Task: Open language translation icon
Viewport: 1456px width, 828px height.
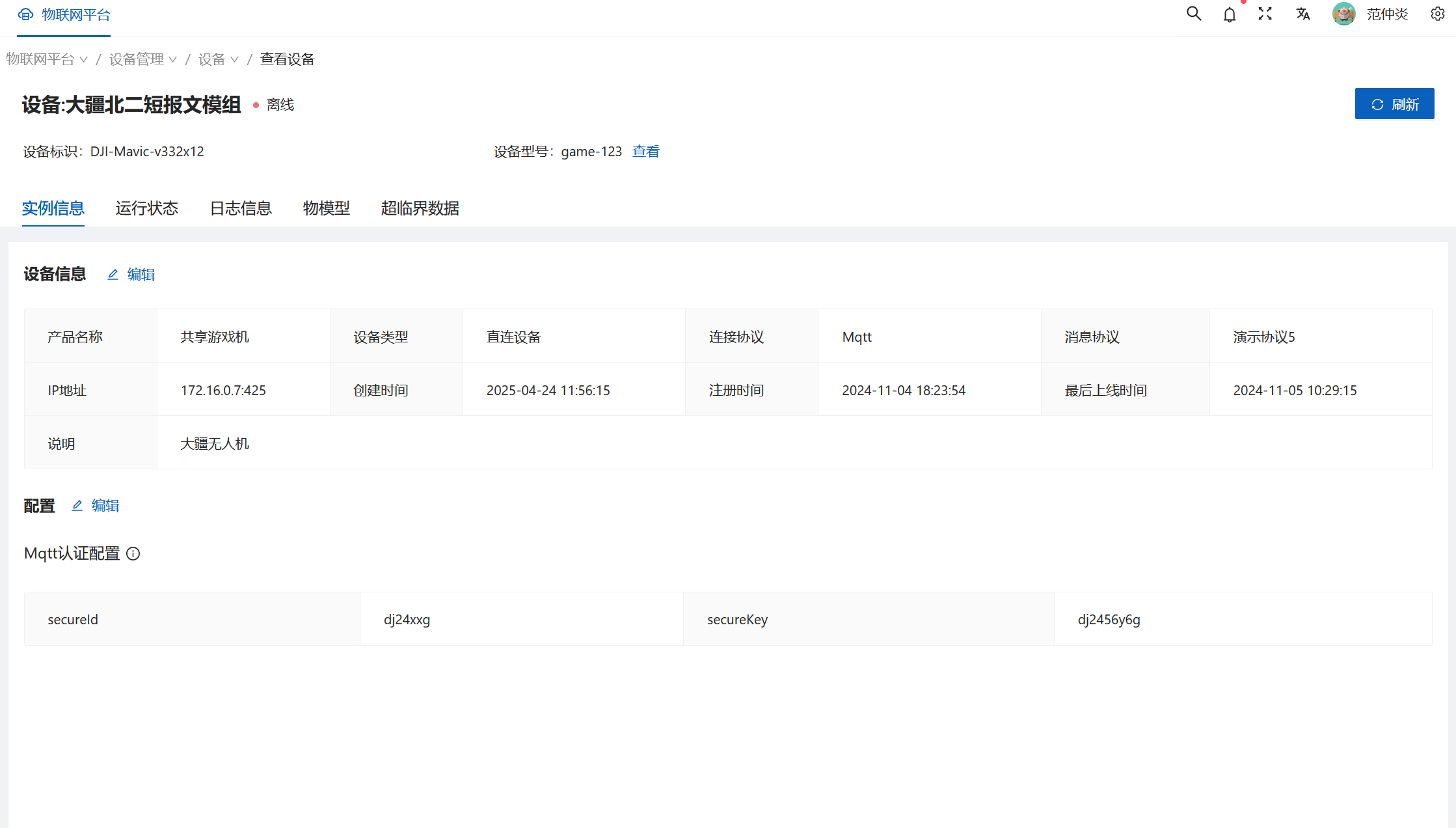Action: [x=1302, y=14]
